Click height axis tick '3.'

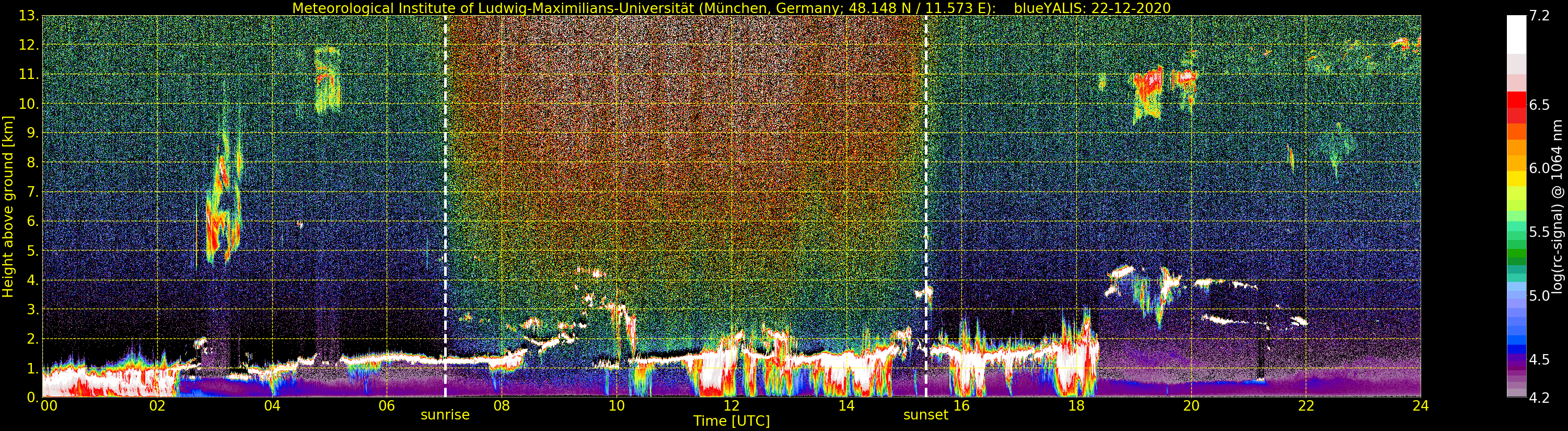coord(32,309)
